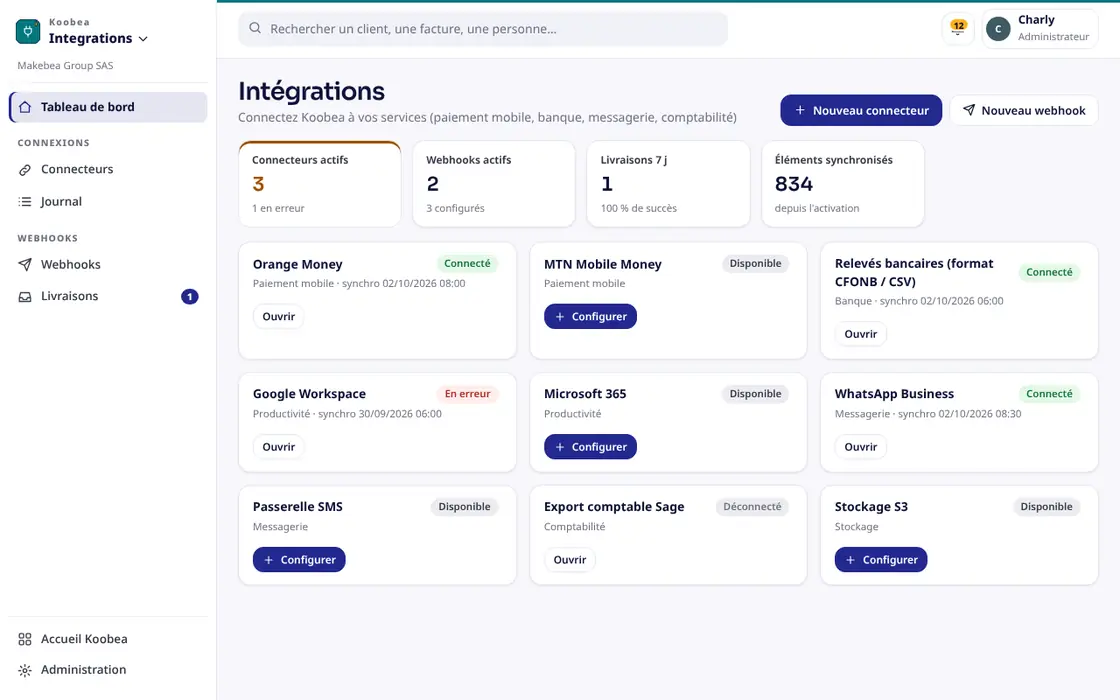Click the Orange Money card title

tap(297, 264)
